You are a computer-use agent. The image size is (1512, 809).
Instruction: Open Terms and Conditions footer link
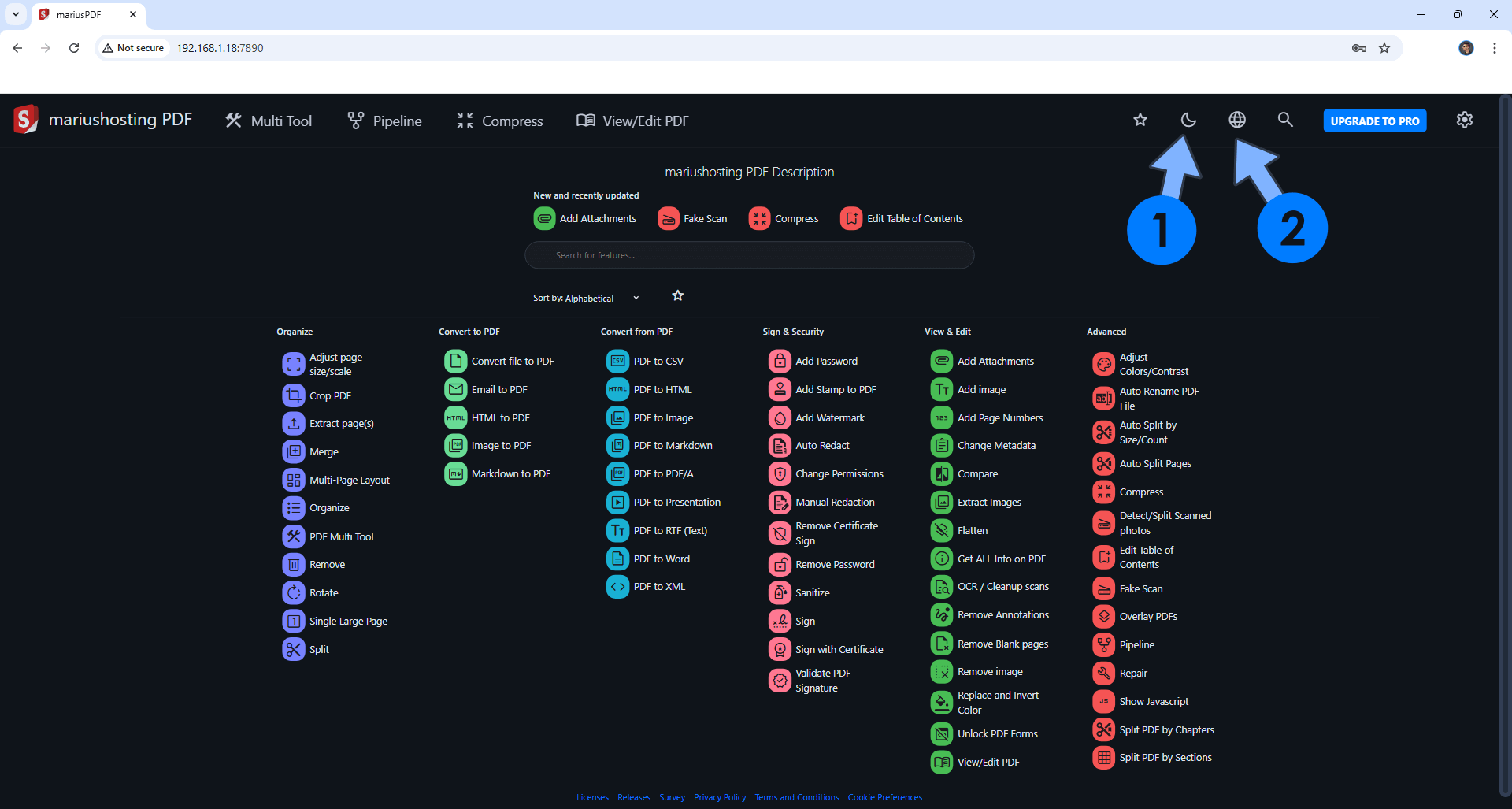(x=797, y=797)
